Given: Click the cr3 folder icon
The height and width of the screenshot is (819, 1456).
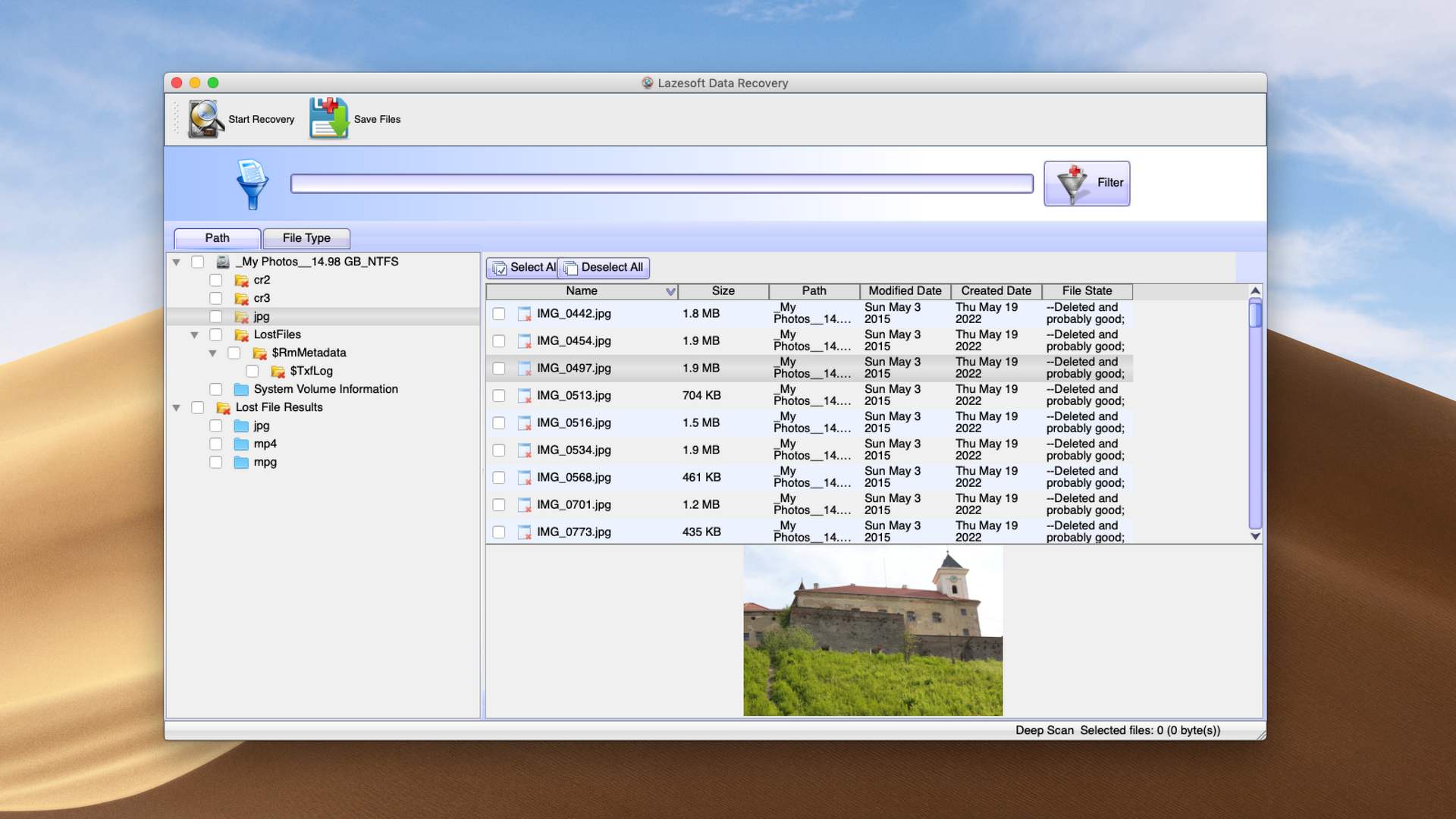Looking at the screenshot, I should (242, 298).
